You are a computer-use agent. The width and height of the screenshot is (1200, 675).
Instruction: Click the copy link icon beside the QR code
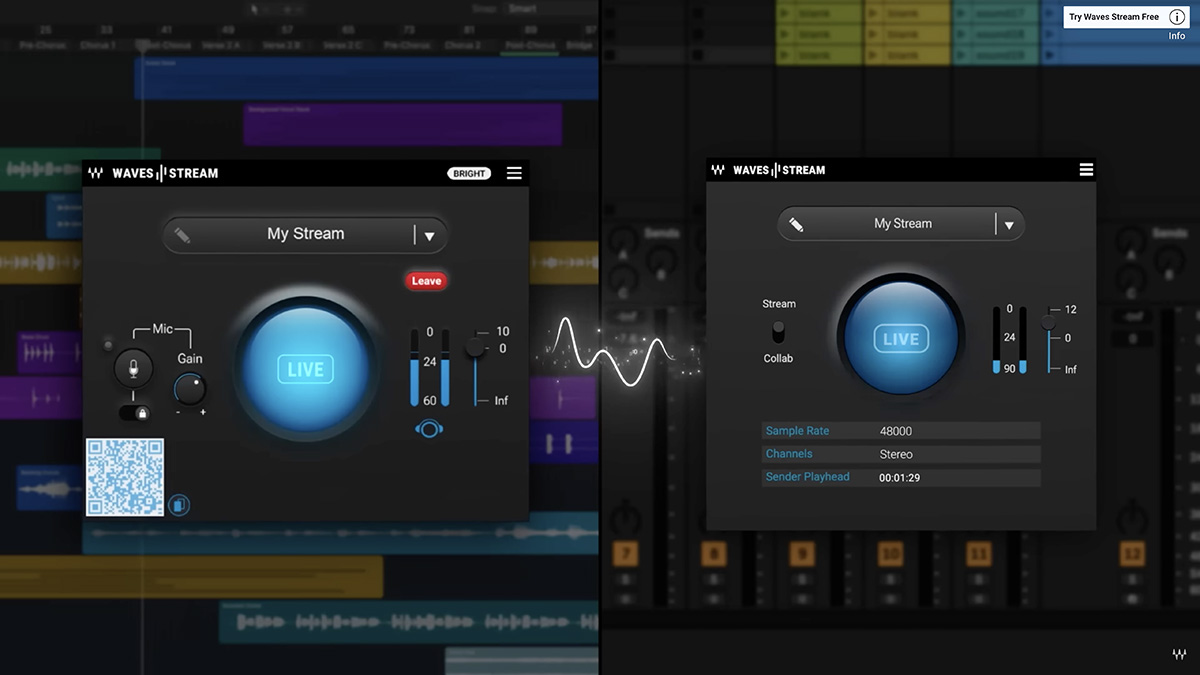click(179, 503)
